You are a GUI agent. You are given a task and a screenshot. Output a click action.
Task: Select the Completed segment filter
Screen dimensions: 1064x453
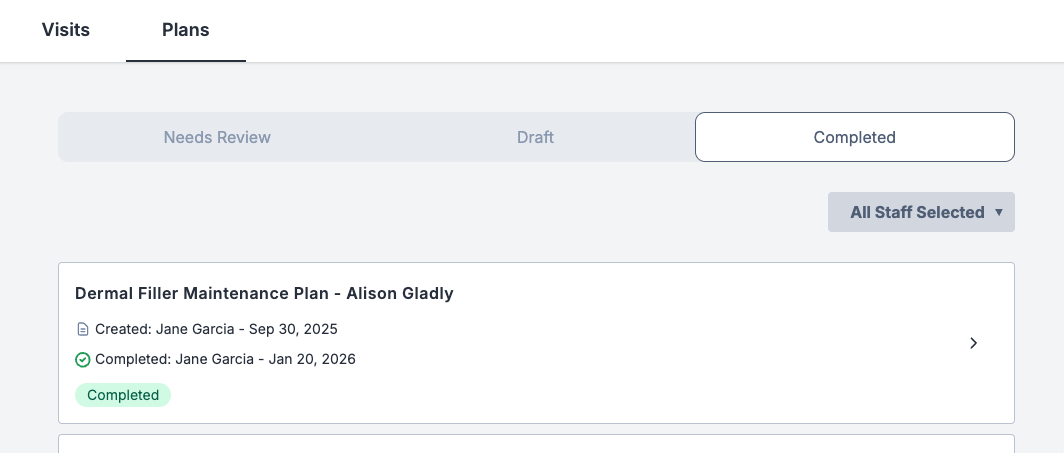coord(854,137)
